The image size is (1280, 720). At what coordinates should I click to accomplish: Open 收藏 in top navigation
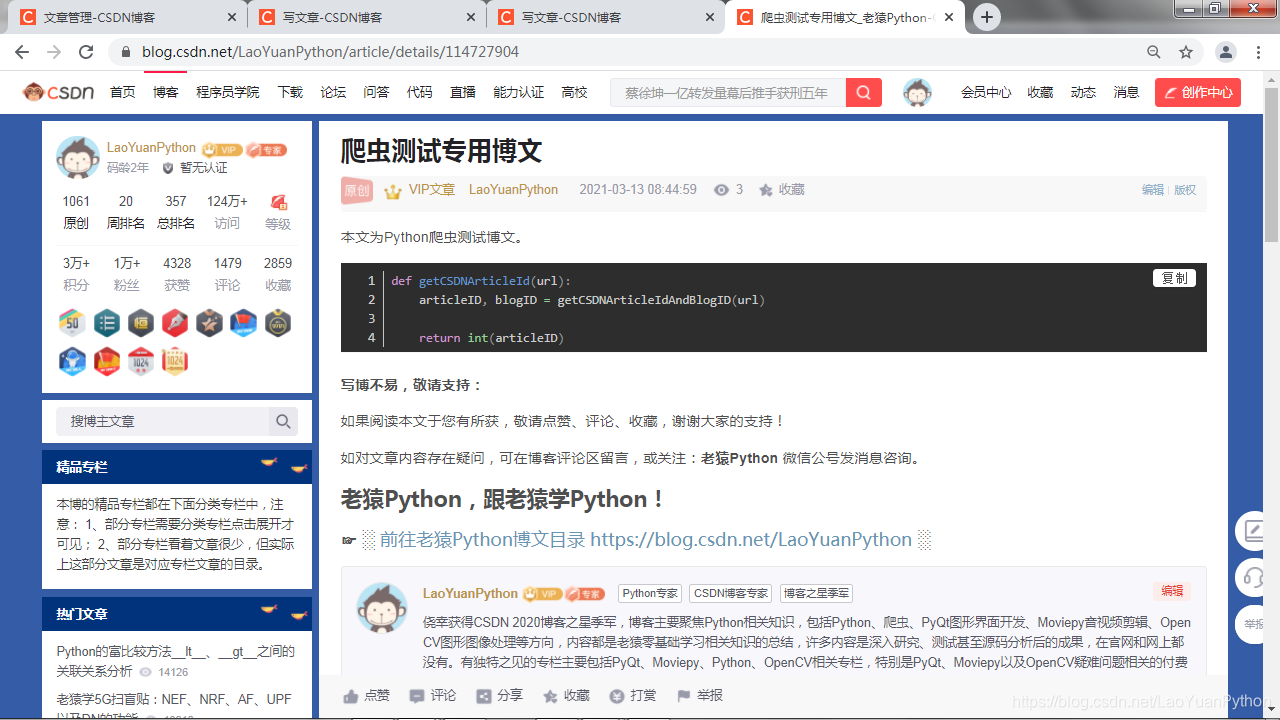tap(1040, 92)
